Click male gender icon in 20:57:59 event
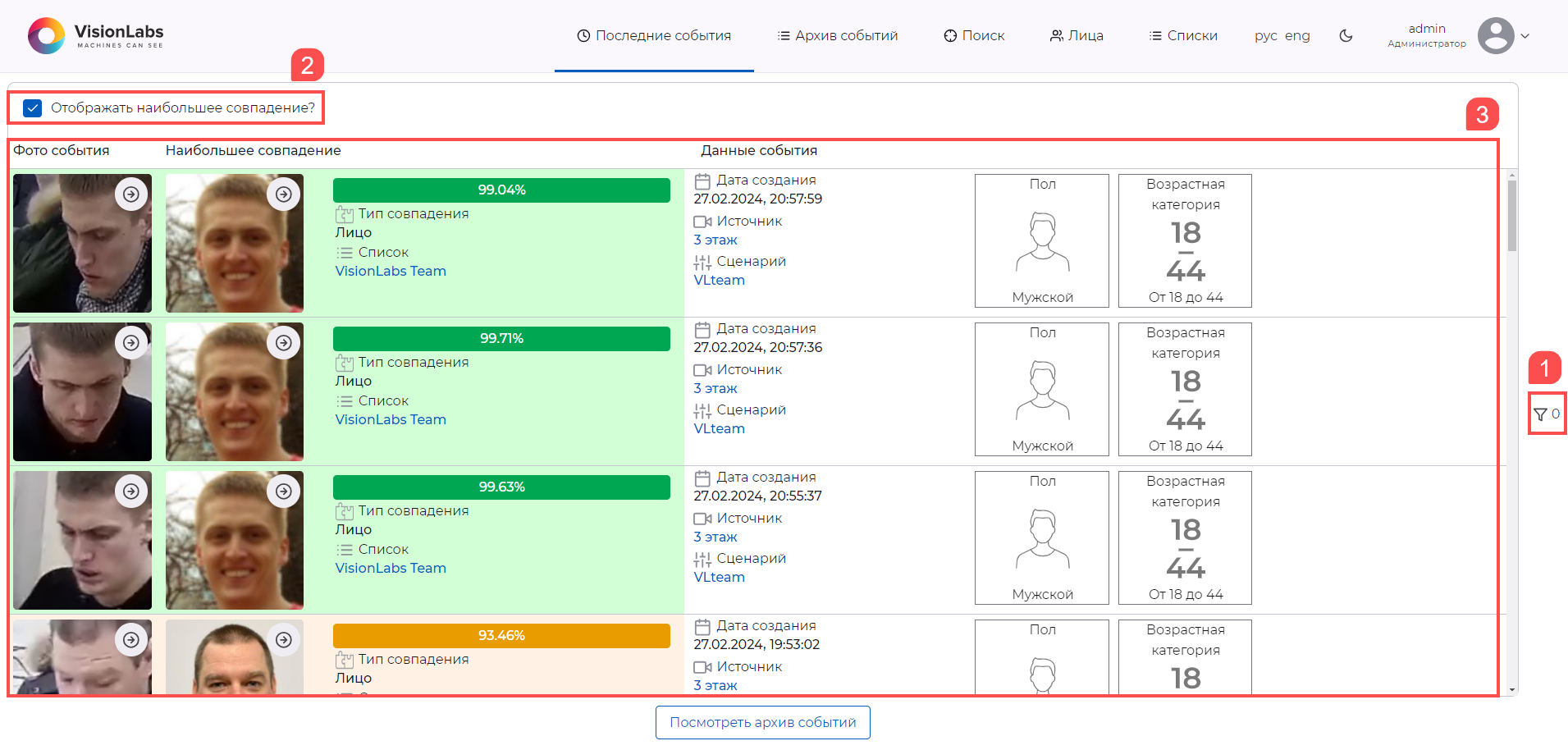Image resolution: width=1568 pixels, height=750 pixels. pos(1042,241)
